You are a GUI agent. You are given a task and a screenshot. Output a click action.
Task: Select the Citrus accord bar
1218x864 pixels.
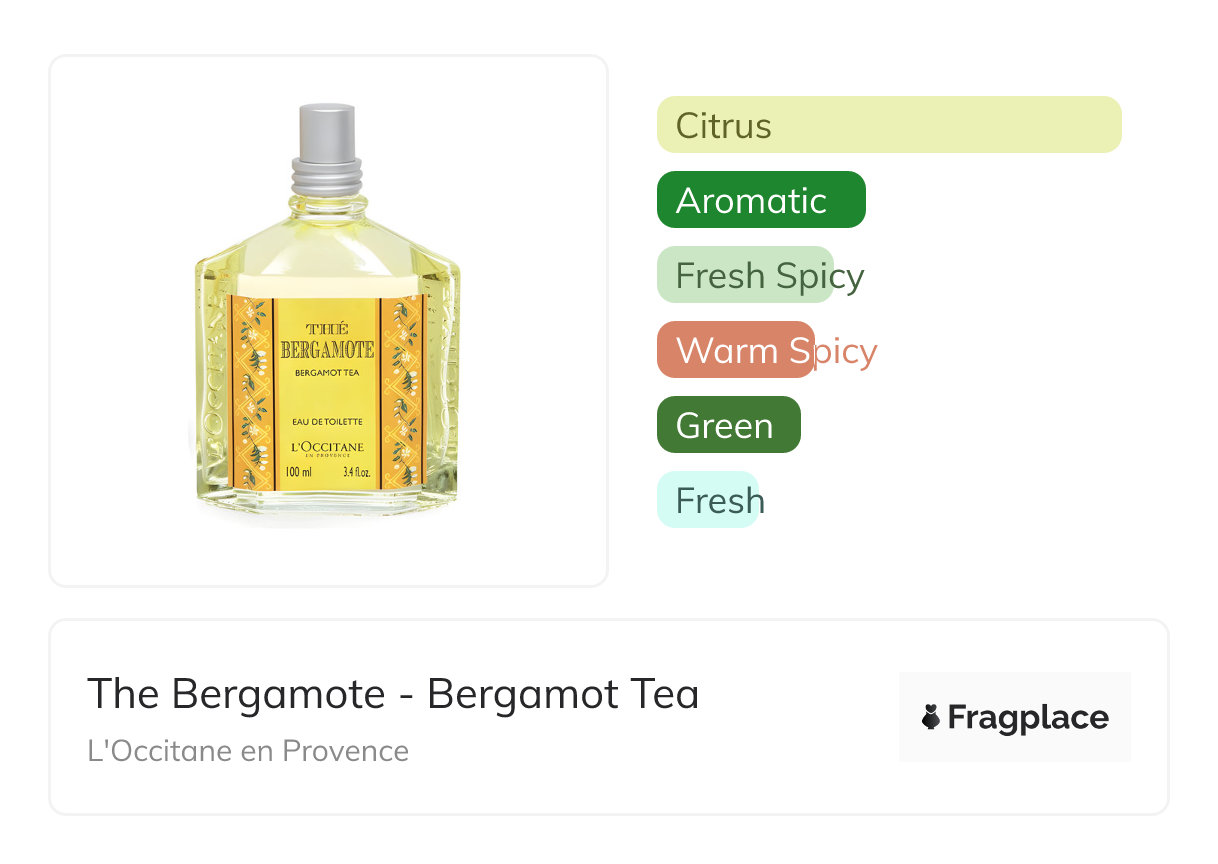pos(888,125)
